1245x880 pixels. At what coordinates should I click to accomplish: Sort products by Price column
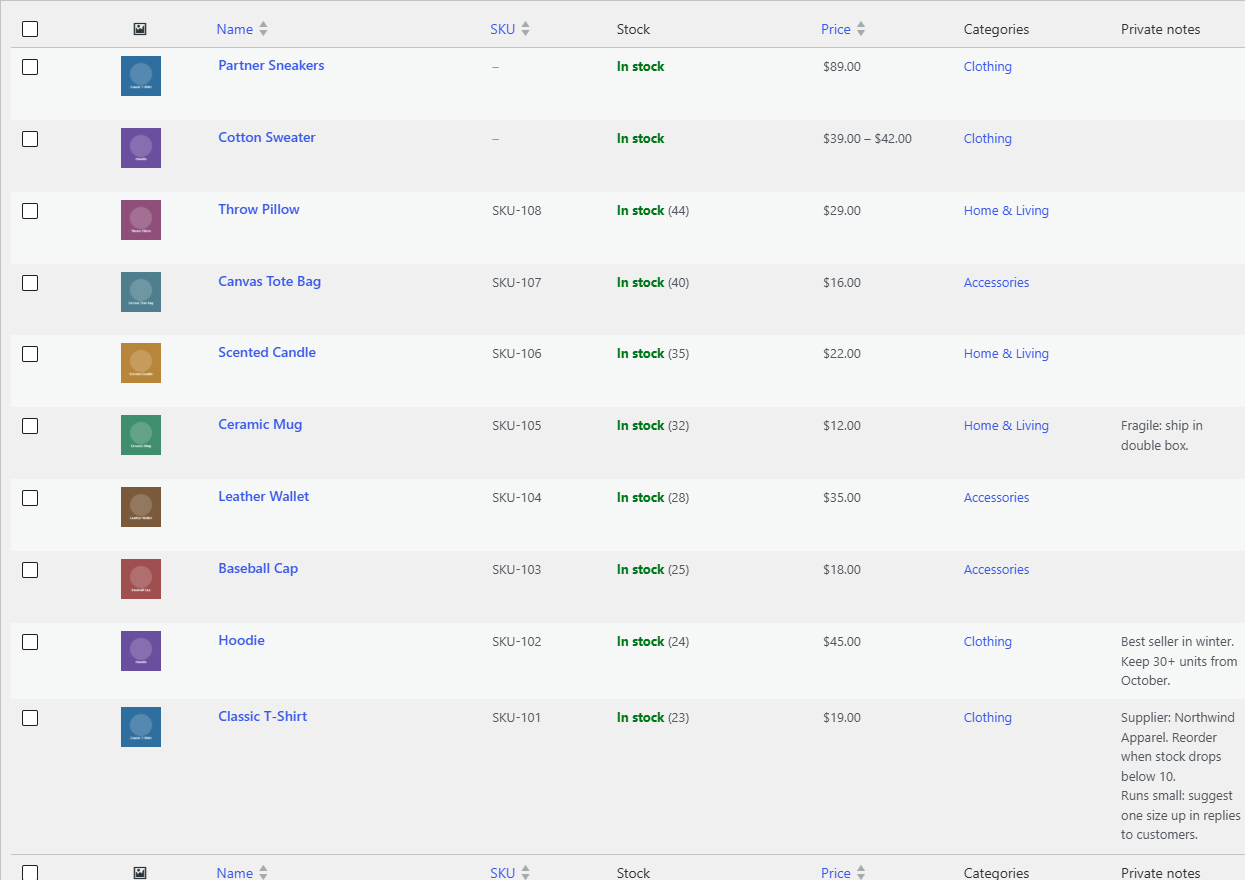[x=843, y=29]
